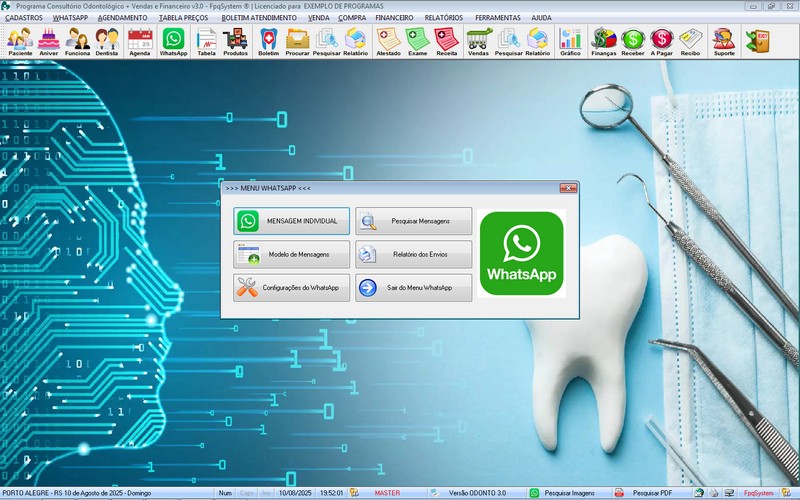
Task: Open the Produtos toolbar icon
Action: coord(236,41)
